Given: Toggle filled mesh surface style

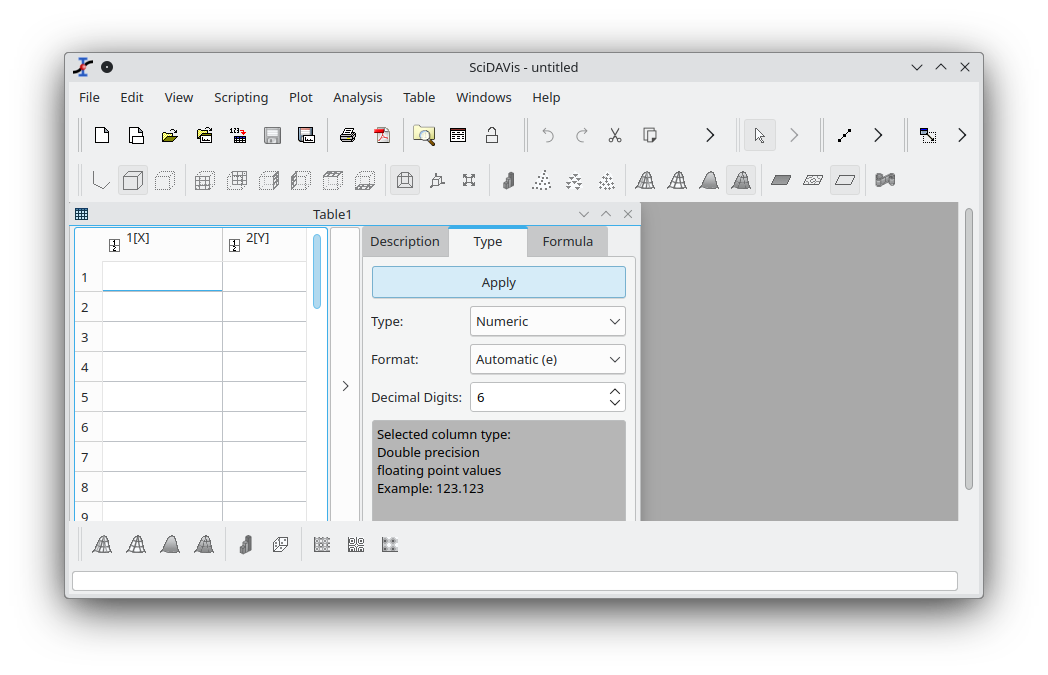Looking at the screenshot, I should pyautogui.click(x=741, y=180).
